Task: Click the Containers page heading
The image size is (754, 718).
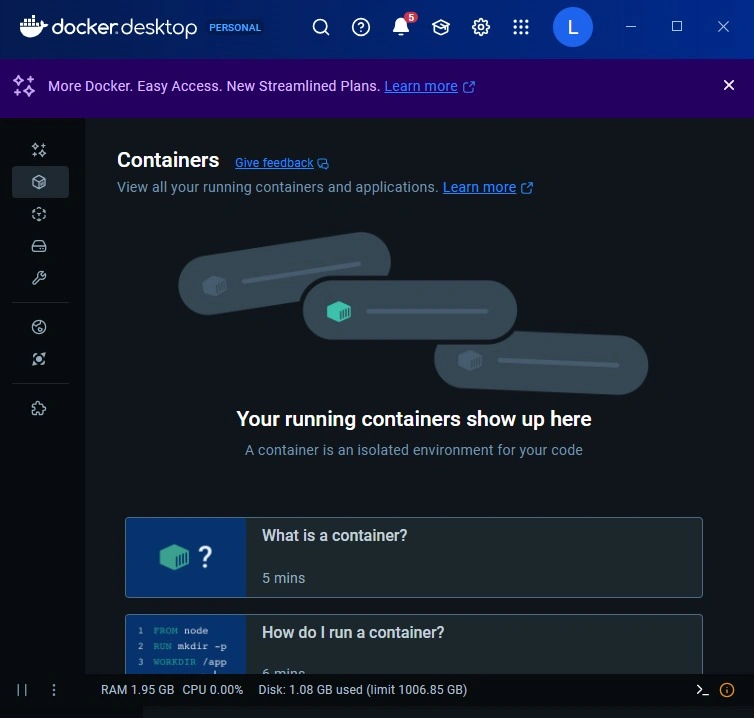Action: [168, 160]
